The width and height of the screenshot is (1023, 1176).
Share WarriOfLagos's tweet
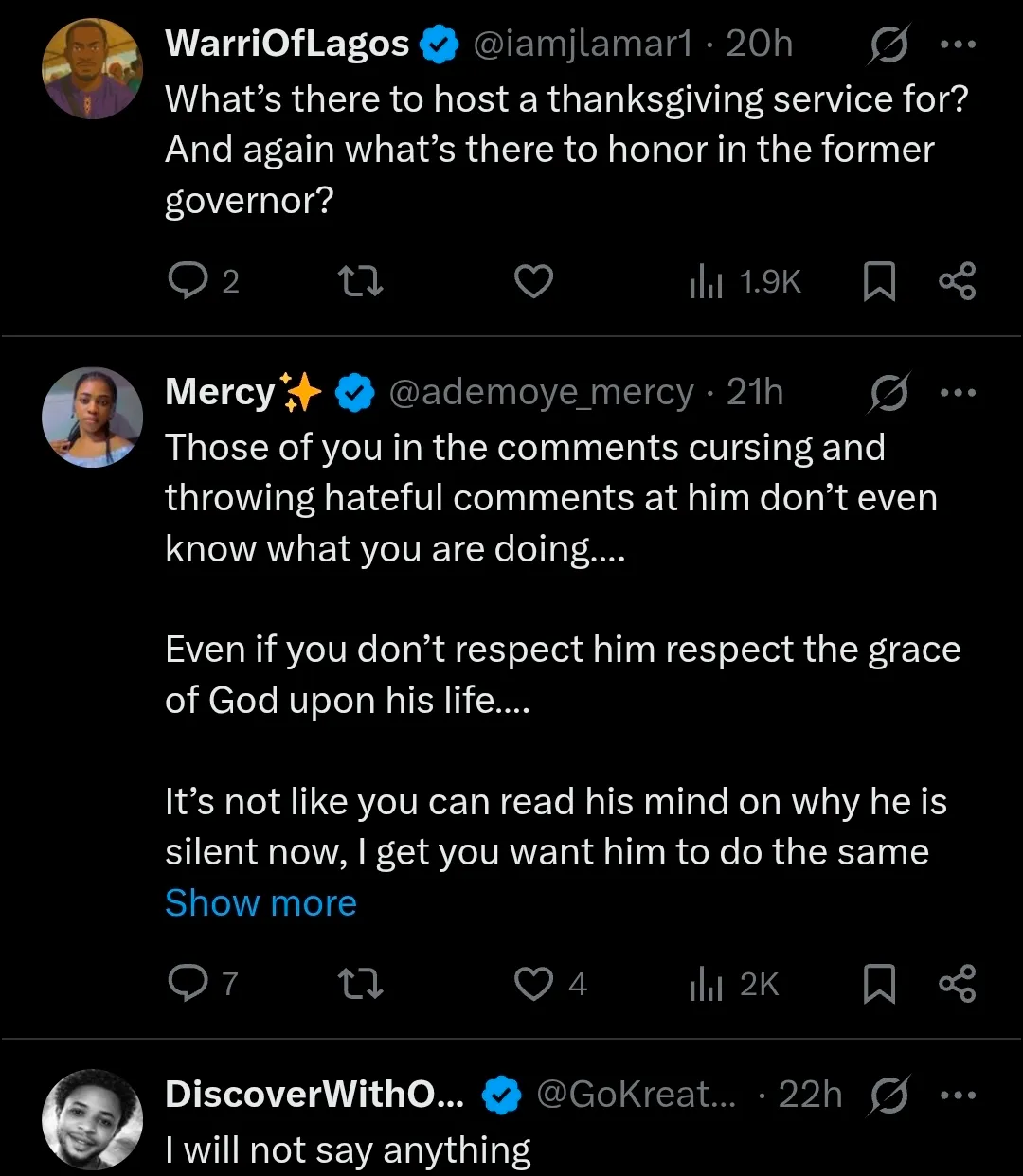click(x=957, y=281)
